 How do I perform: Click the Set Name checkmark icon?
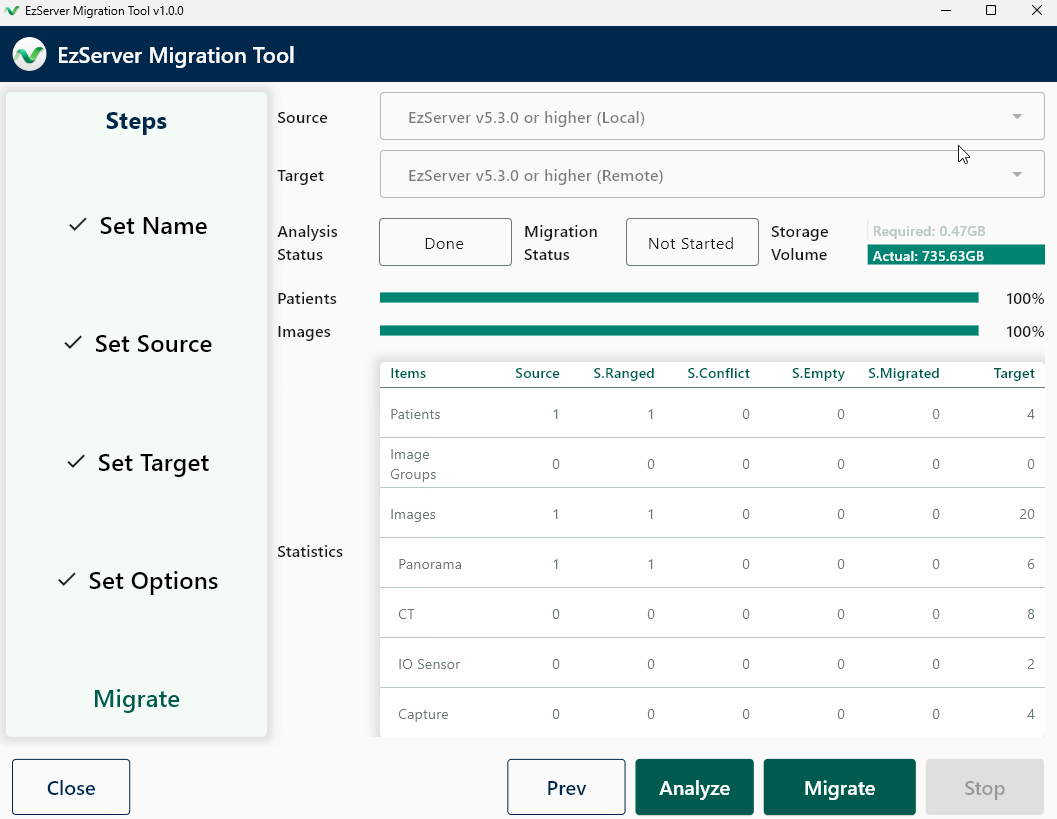78,224
